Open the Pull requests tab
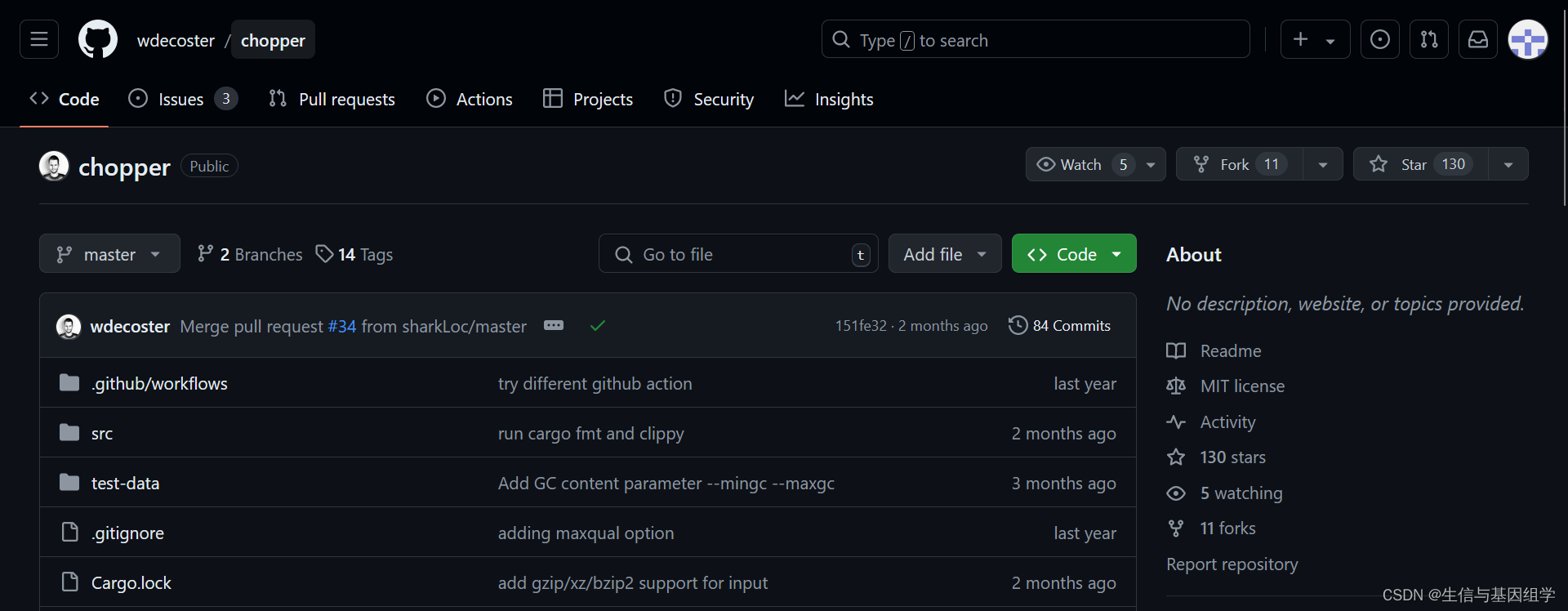This screenshot has width=1568, height=611. (332, 99)
